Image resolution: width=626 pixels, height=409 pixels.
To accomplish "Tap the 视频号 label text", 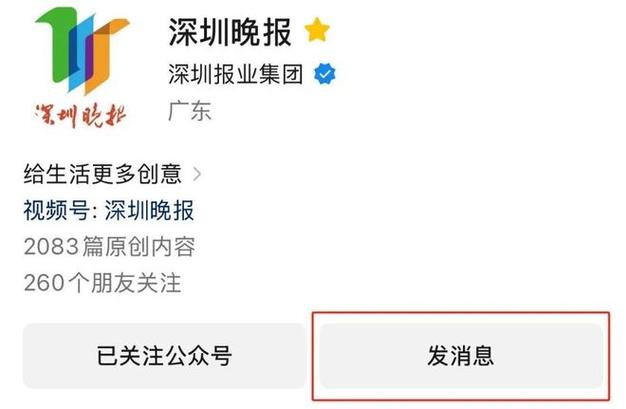I will [x=56, y=210].
